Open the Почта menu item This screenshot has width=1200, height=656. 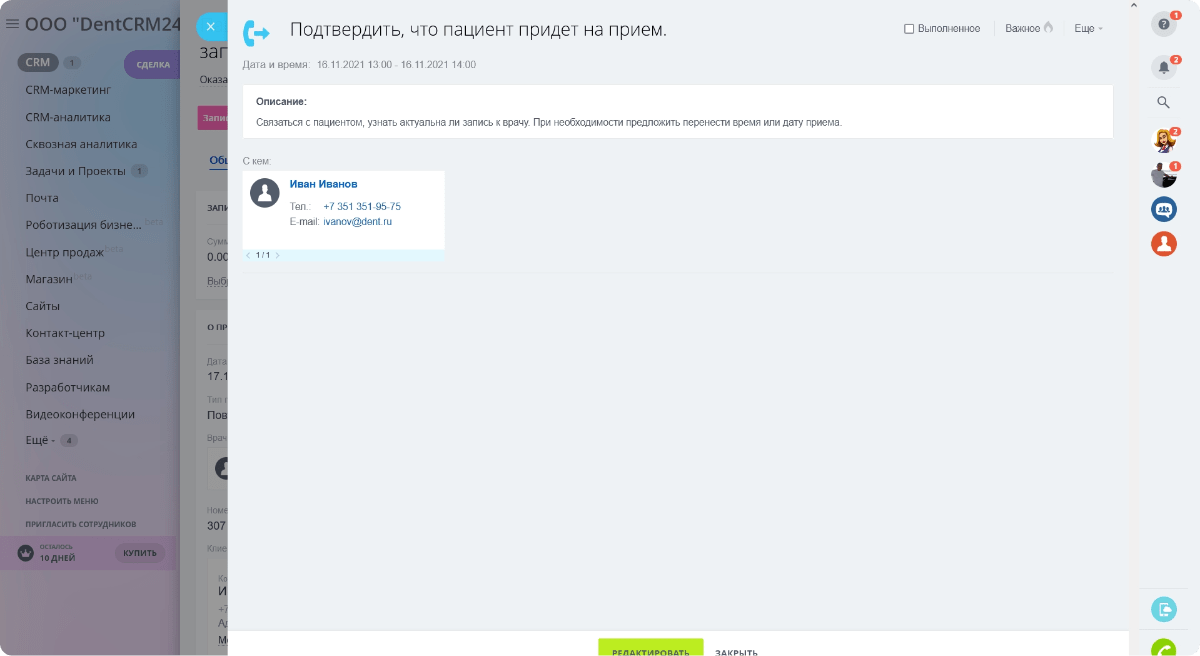point(42,198)
